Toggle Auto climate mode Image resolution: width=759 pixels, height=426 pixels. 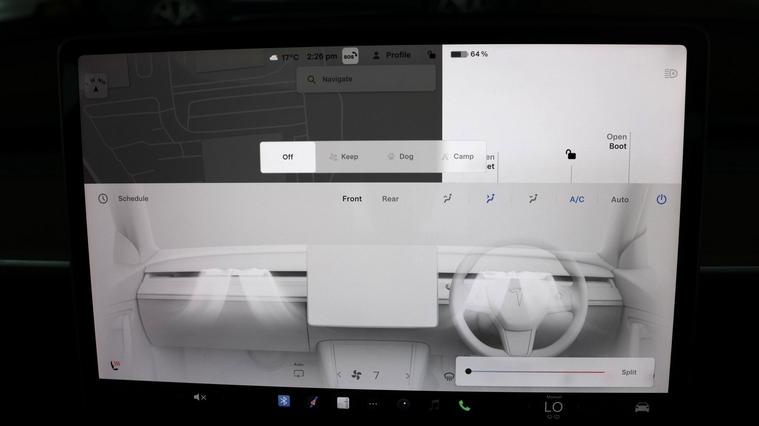(620, 200)
